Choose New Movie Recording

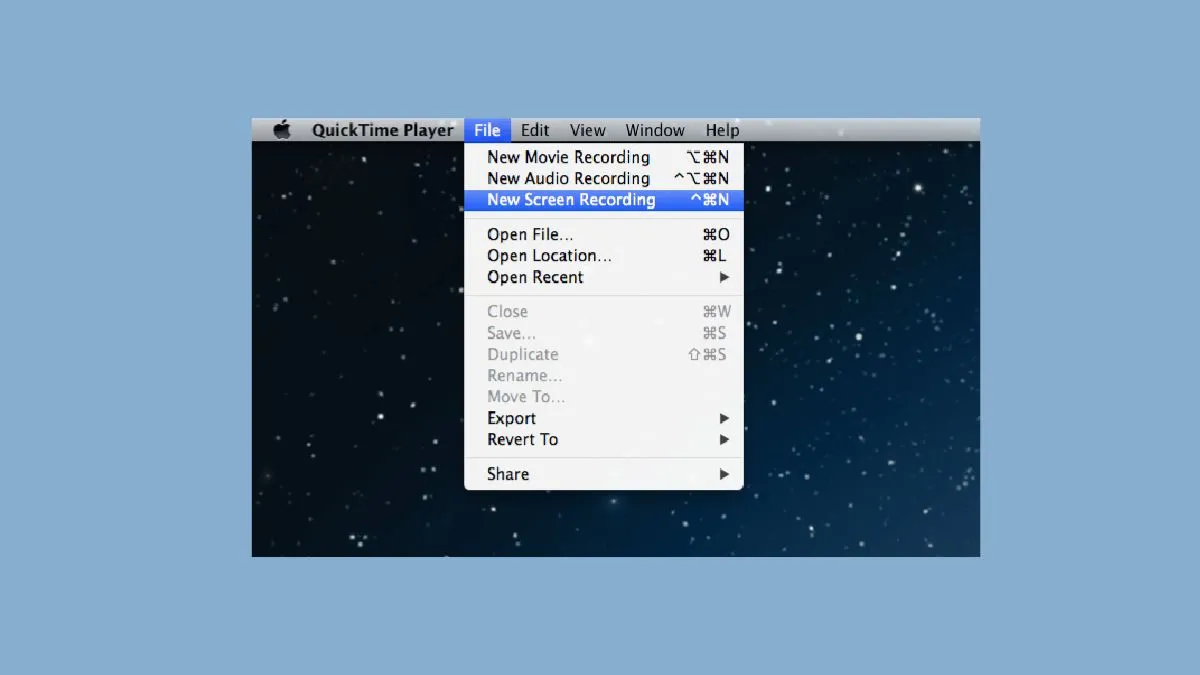click(568, 157)
